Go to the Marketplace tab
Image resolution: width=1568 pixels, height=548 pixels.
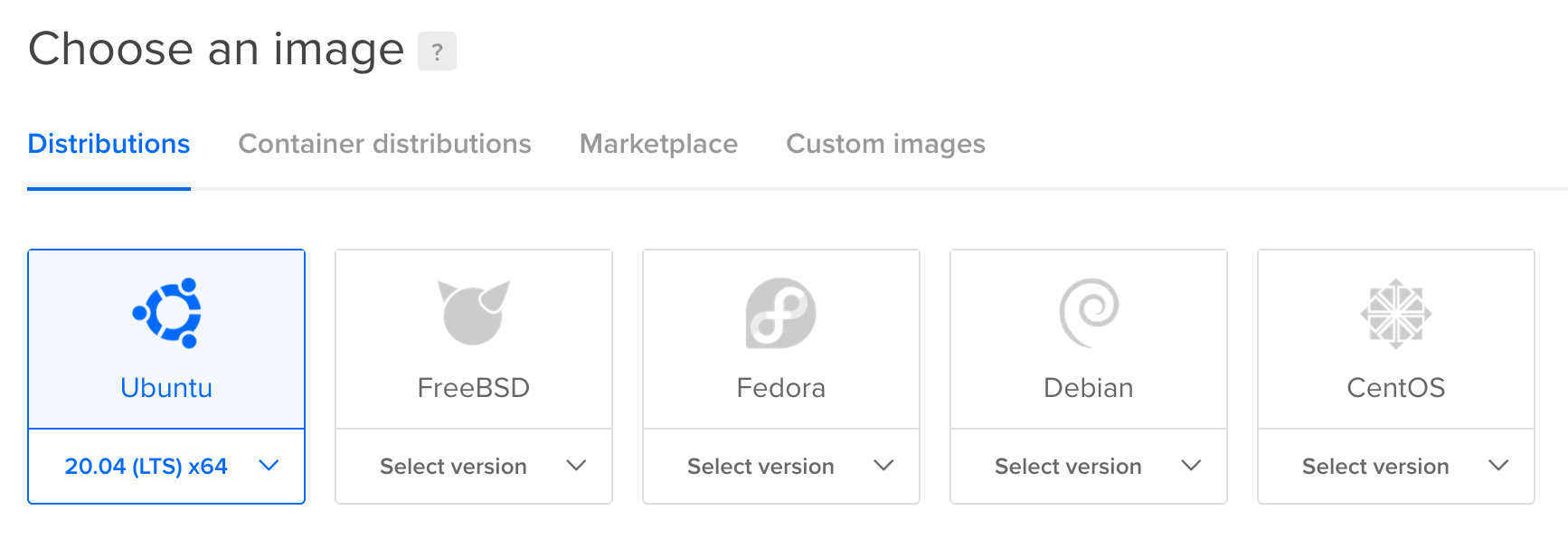tap(658, 144)
